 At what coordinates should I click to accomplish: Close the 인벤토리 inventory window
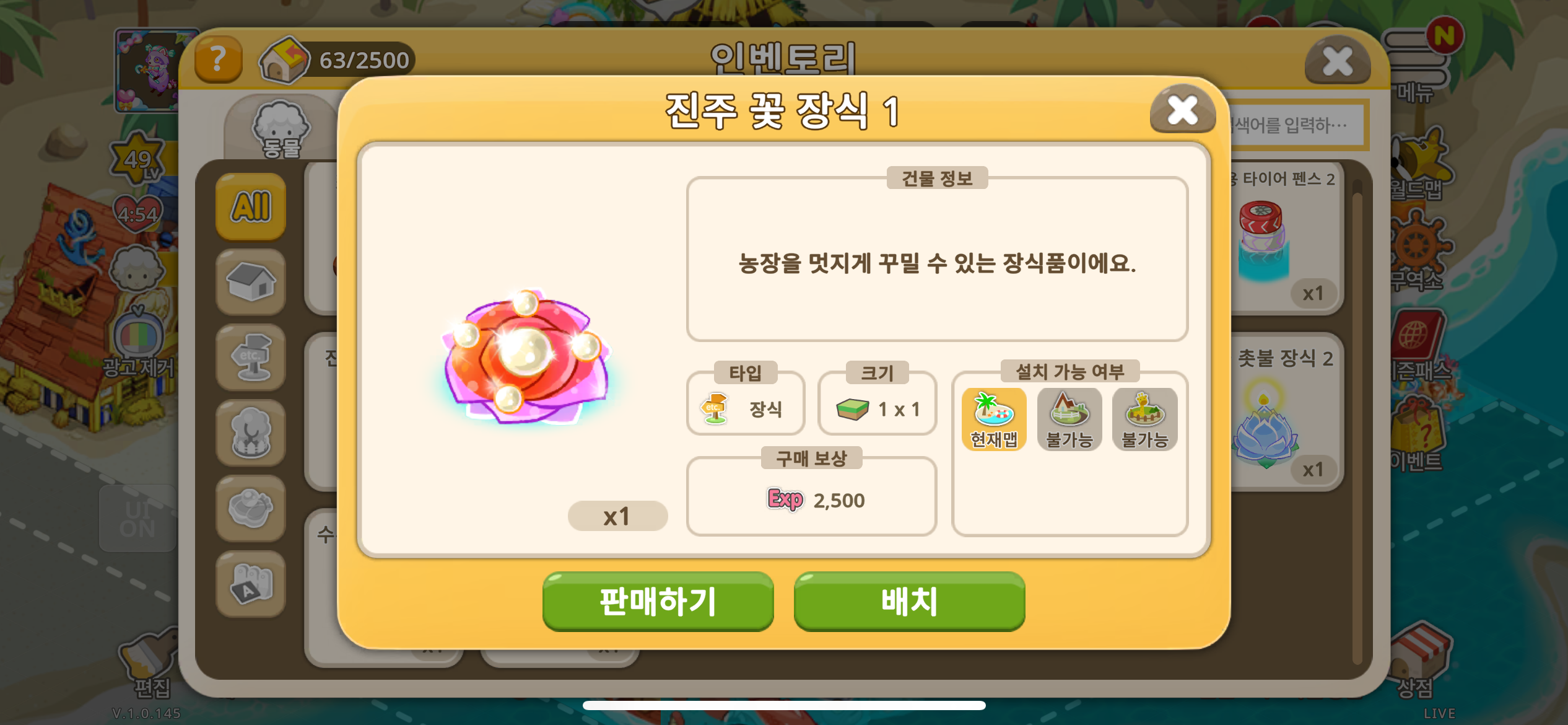pos(1337,61)
